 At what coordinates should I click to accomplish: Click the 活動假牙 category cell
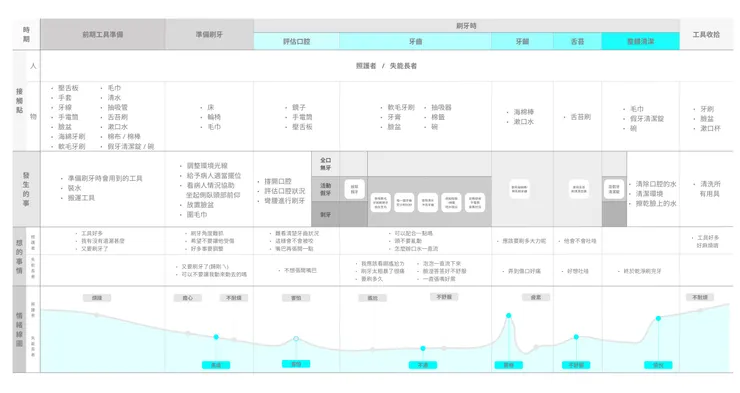[x=326, y=189]
